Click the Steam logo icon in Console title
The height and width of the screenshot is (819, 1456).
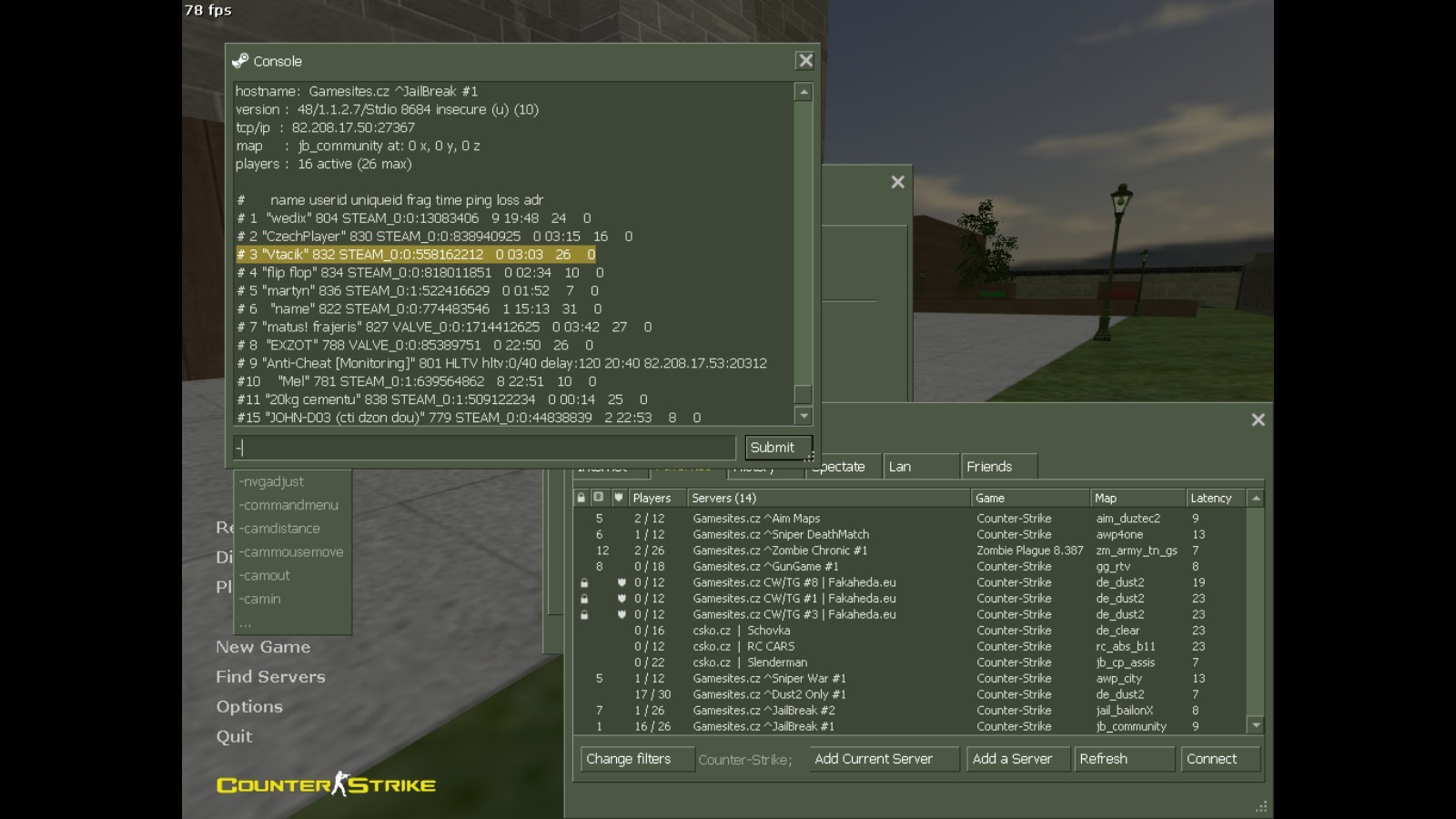(x=240, y=61)
